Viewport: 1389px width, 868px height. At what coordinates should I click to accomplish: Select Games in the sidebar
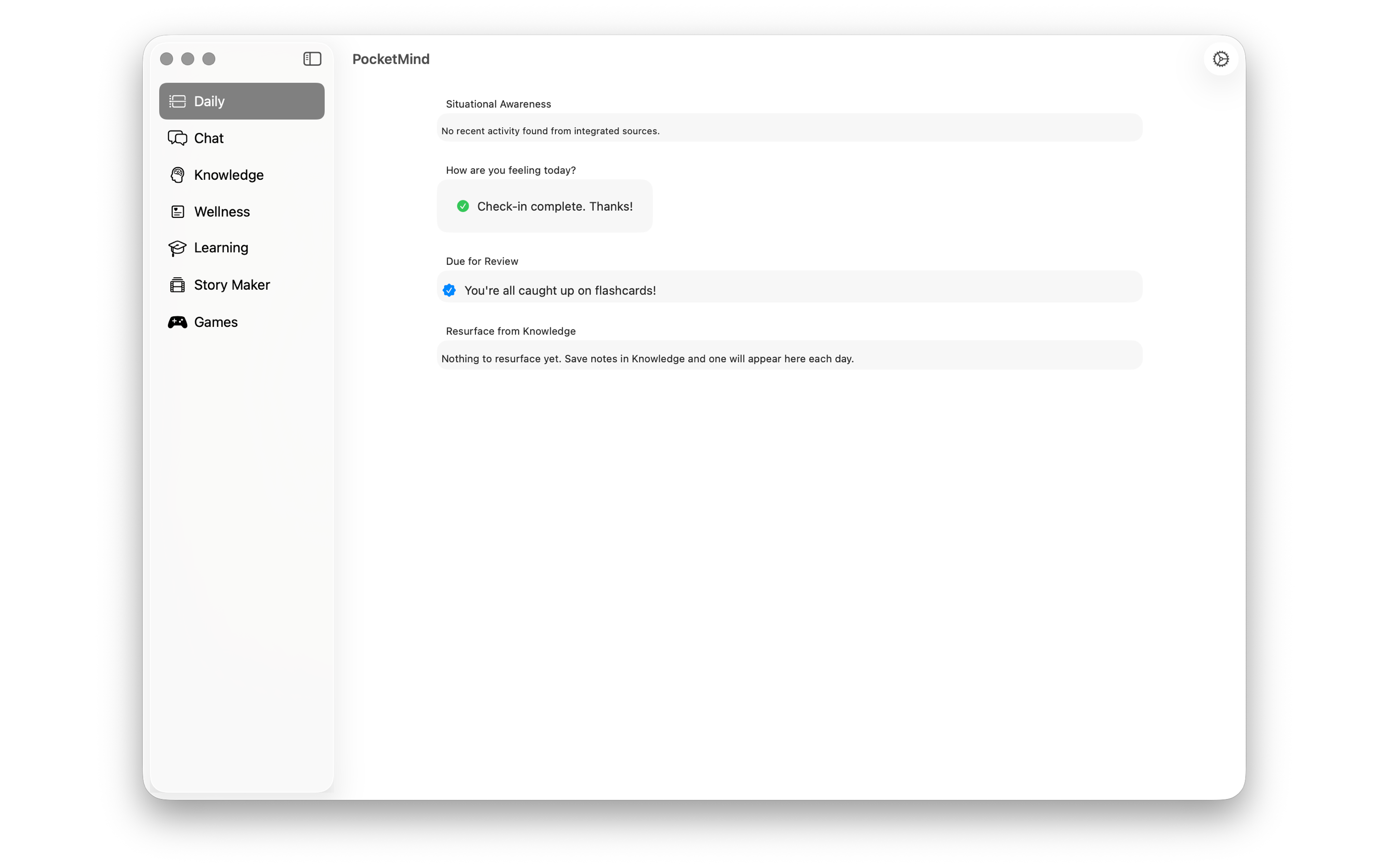(242, 322)
